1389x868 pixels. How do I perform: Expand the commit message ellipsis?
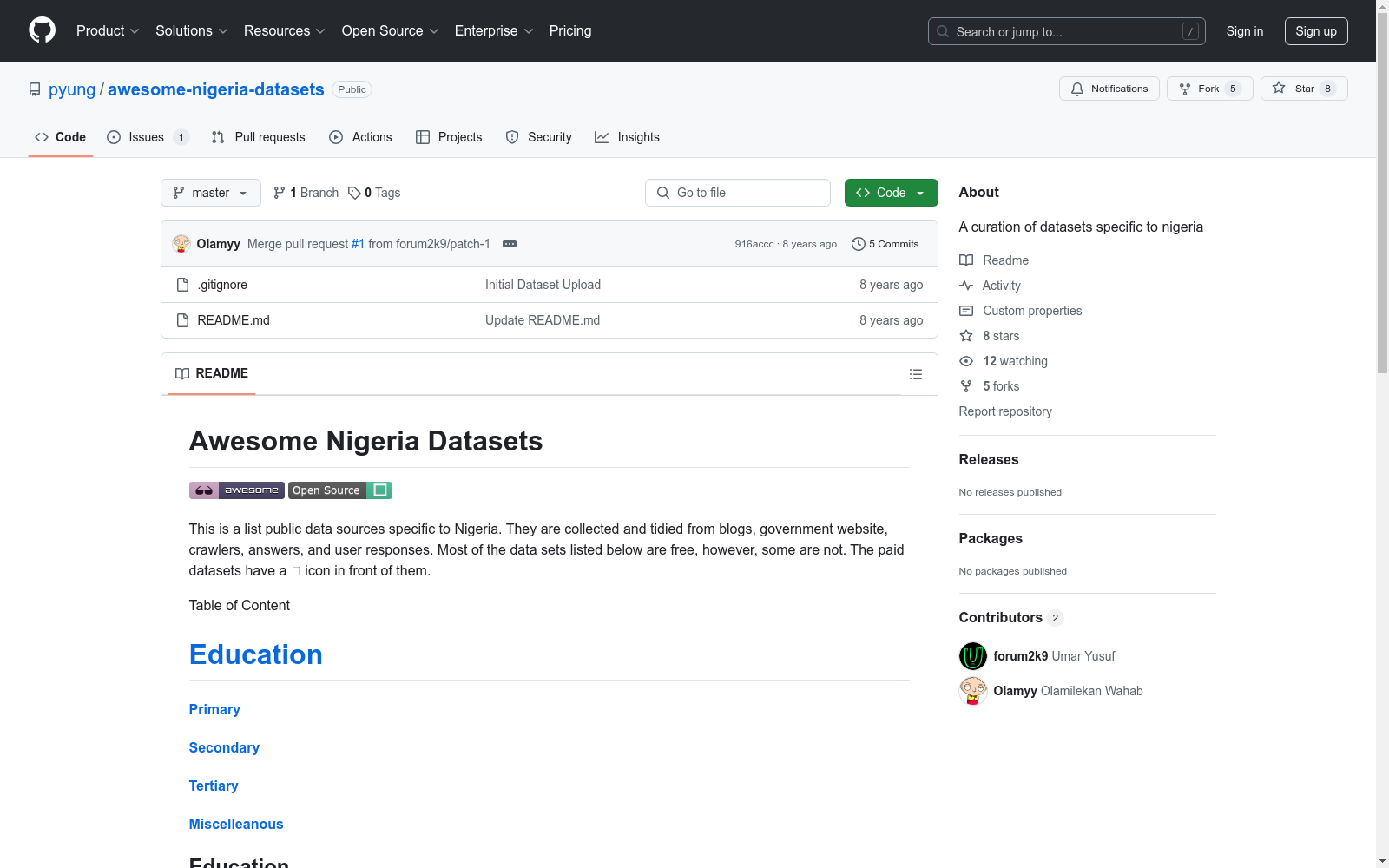point(510,244)
